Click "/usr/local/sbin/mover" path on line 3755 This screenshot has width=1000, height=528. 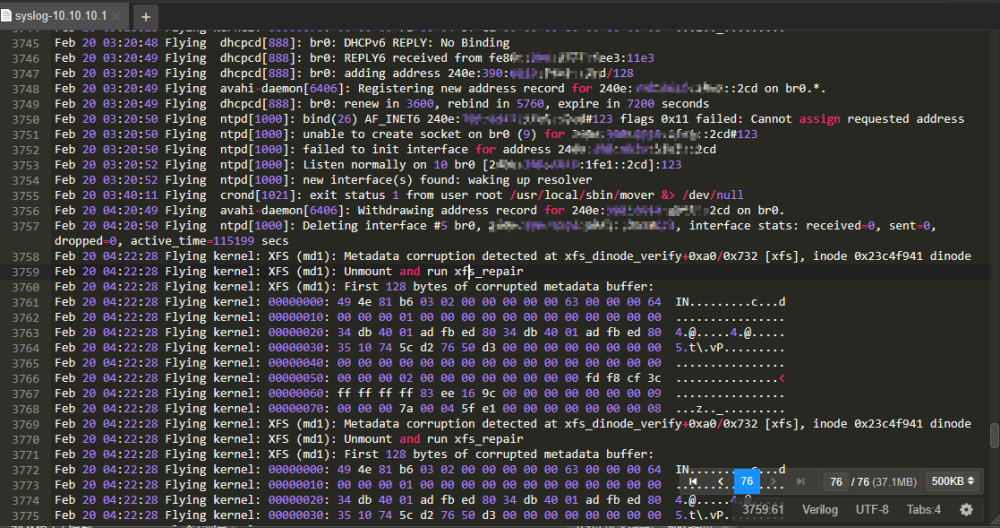click(582, 195)
